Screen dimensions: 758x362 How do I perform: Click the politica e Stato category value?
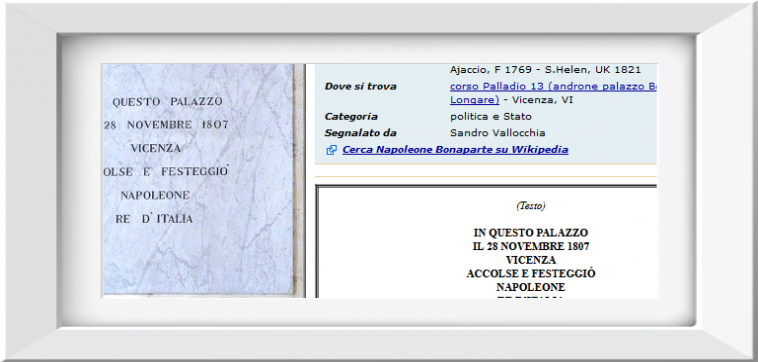click(x=491, y=116)
